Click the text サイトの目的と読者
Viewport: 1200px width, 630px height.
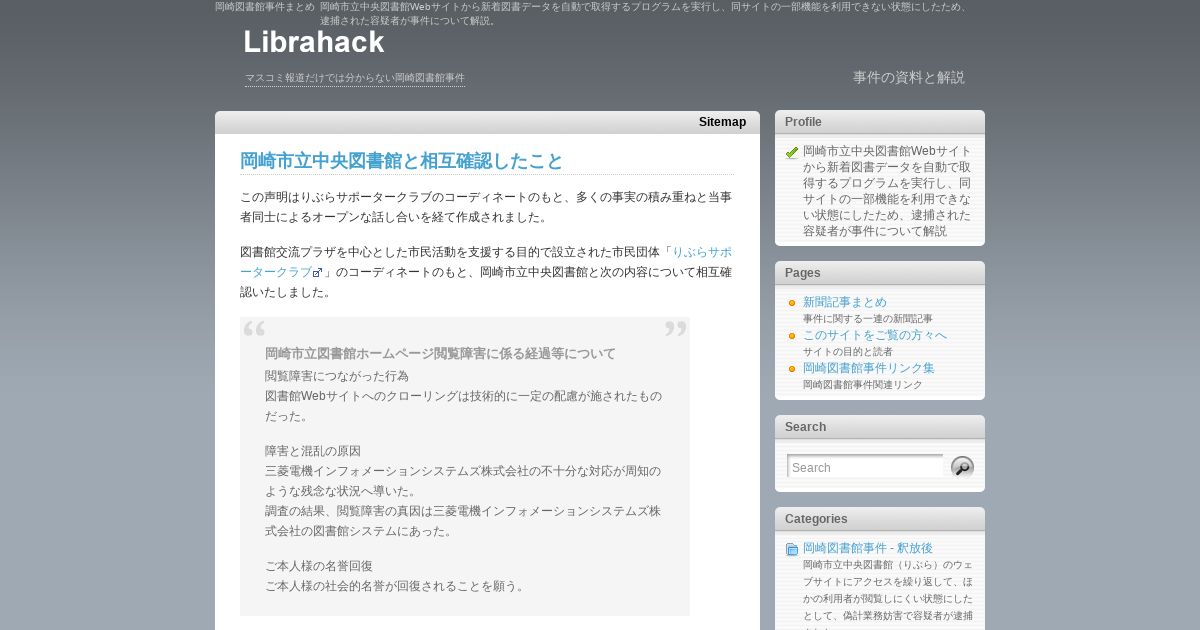point(848,351)
